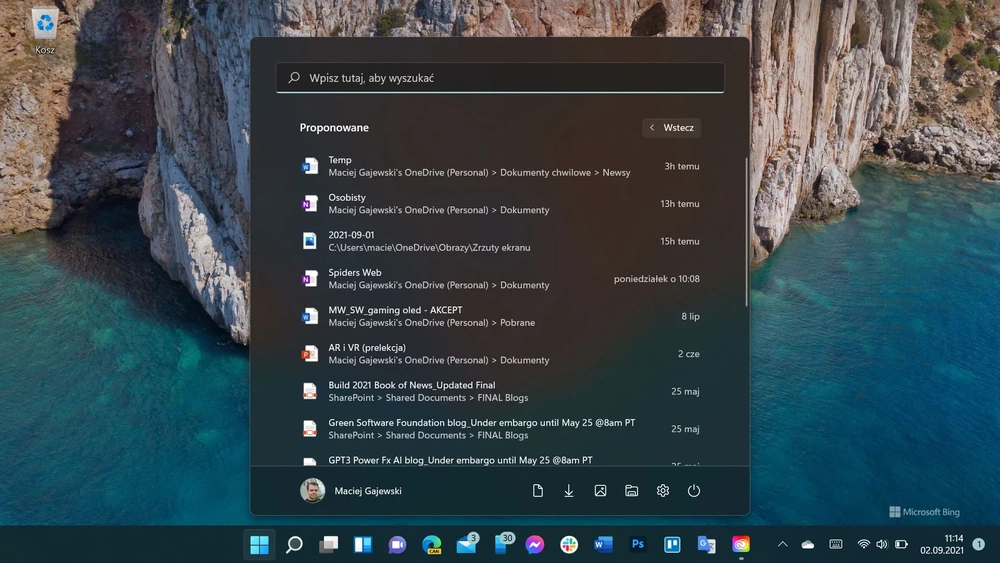Open Documents folder icon in Start footer

pyautogui.click(x=538, y=490)
